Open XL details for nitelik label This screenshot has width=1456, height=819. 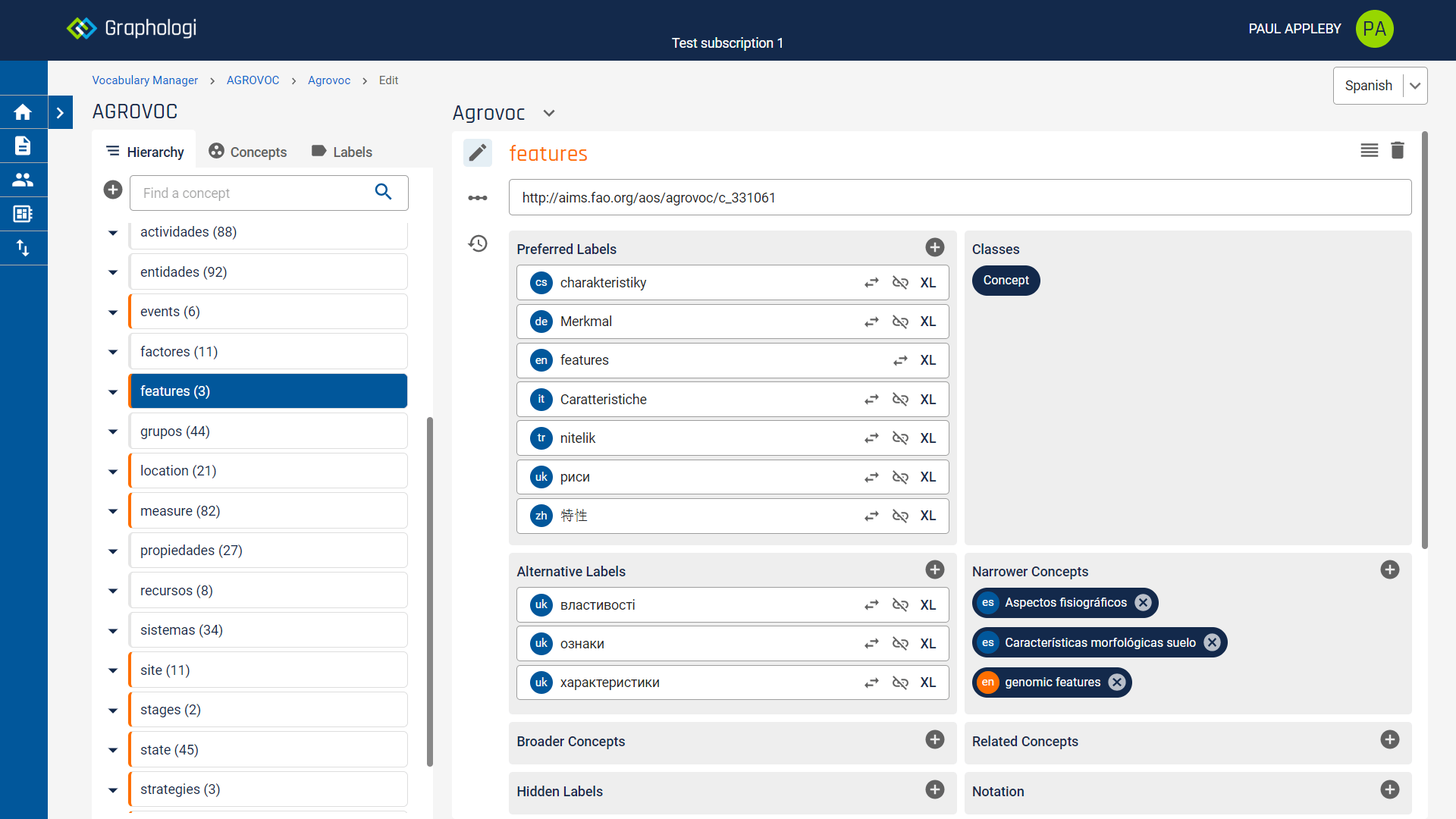pos(927,438)
